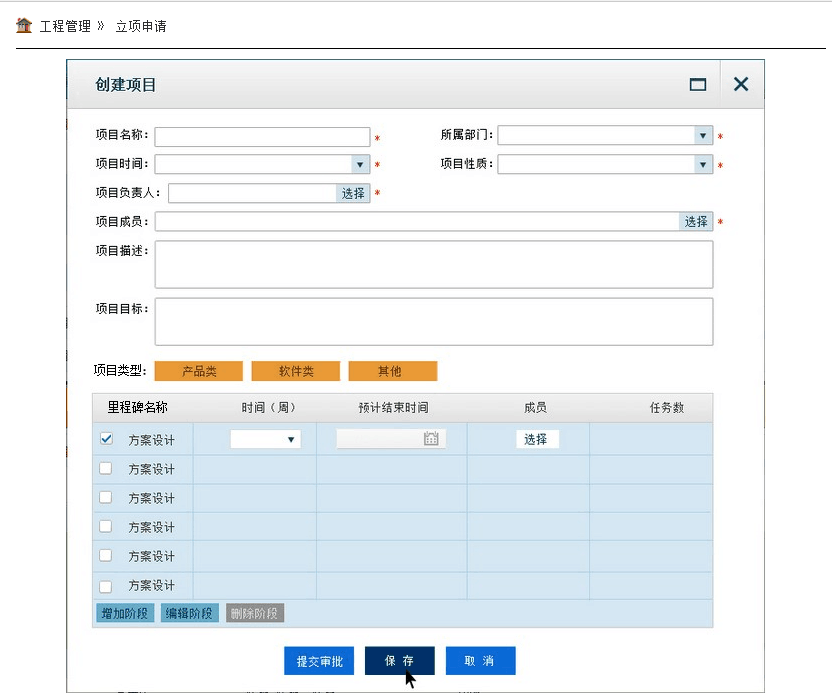The image size is (832, 695).
Task: Open the calendar picker for 预计结束时间
Action: (x=431, y=439)
